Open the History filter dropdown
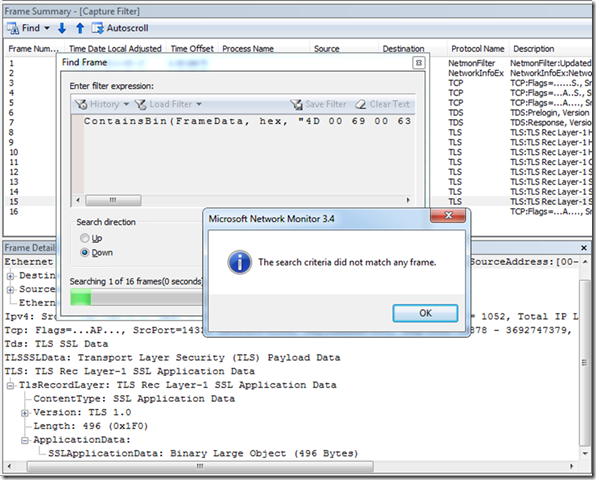 (x=102, y=104)
